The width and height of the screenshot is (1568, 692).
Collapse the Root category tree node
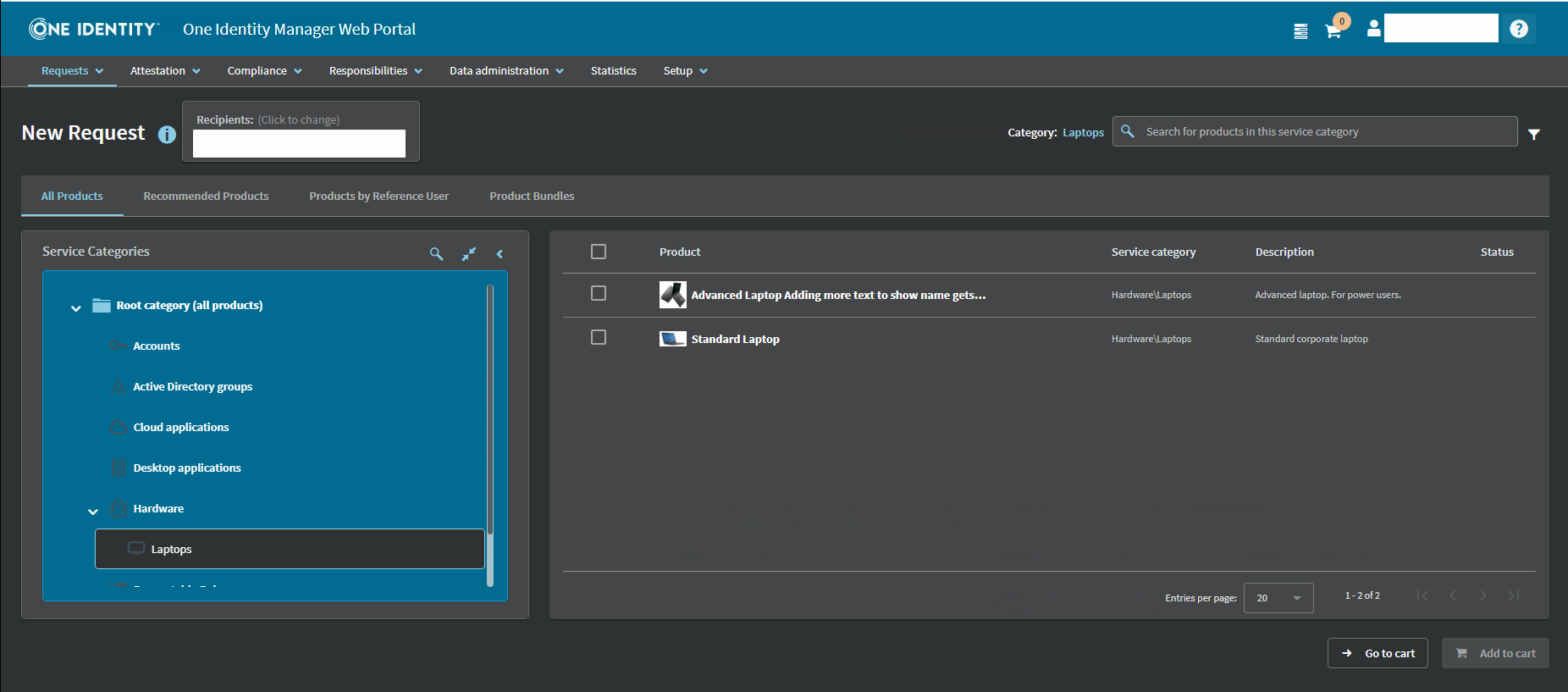pos(76,307)
